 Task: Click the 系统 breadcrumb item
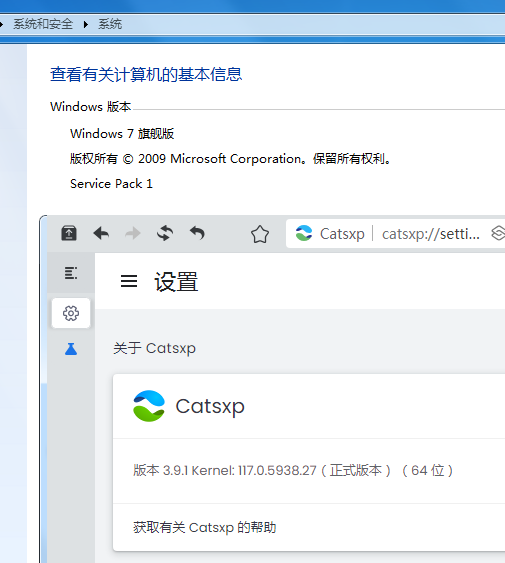[x=110, y=24]
